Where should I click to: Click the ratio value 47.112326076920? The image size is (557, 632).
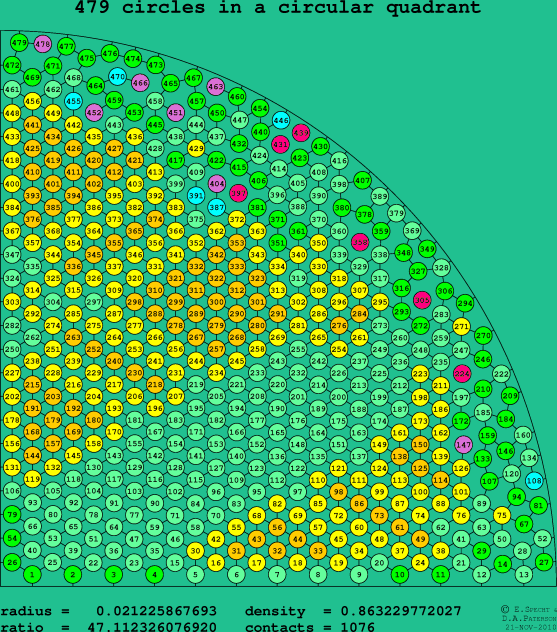tap(152, 627)
